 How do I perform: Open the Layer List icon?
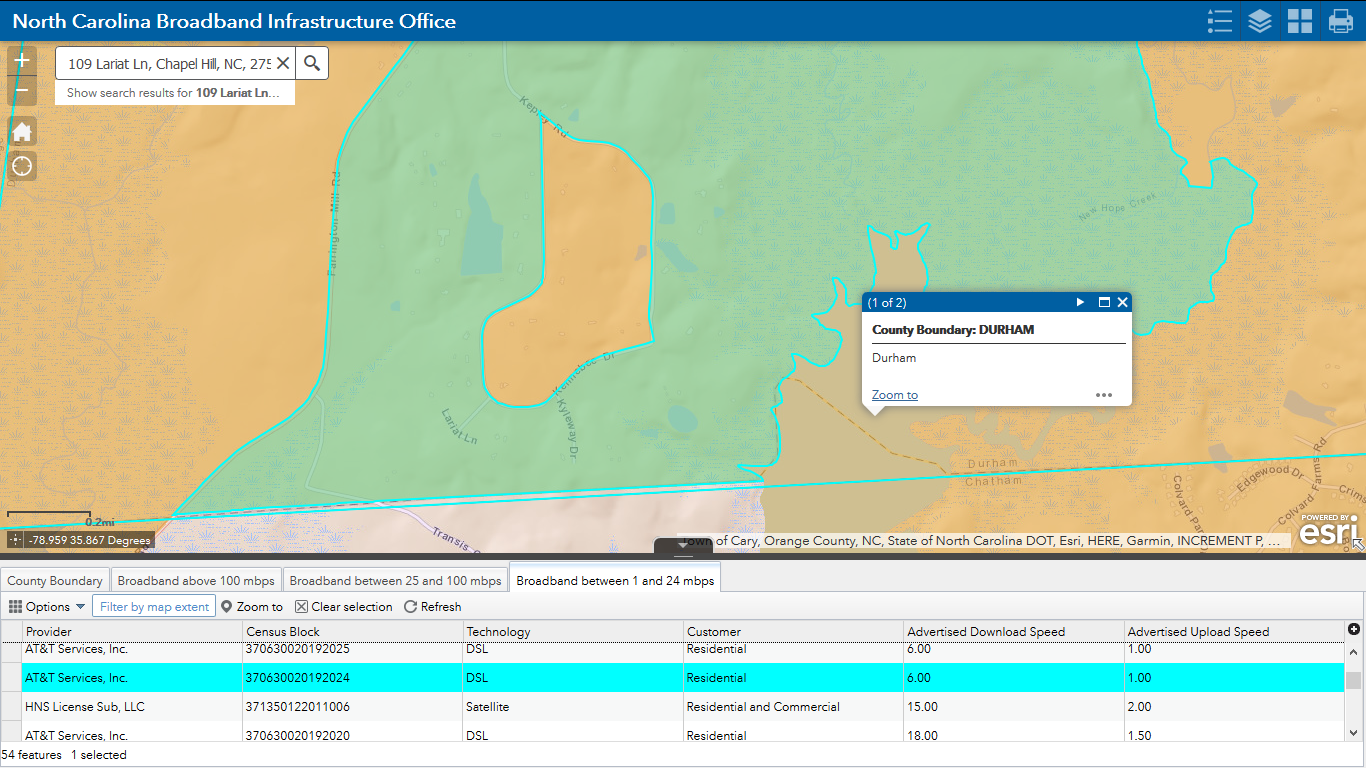pos(1260,21)
